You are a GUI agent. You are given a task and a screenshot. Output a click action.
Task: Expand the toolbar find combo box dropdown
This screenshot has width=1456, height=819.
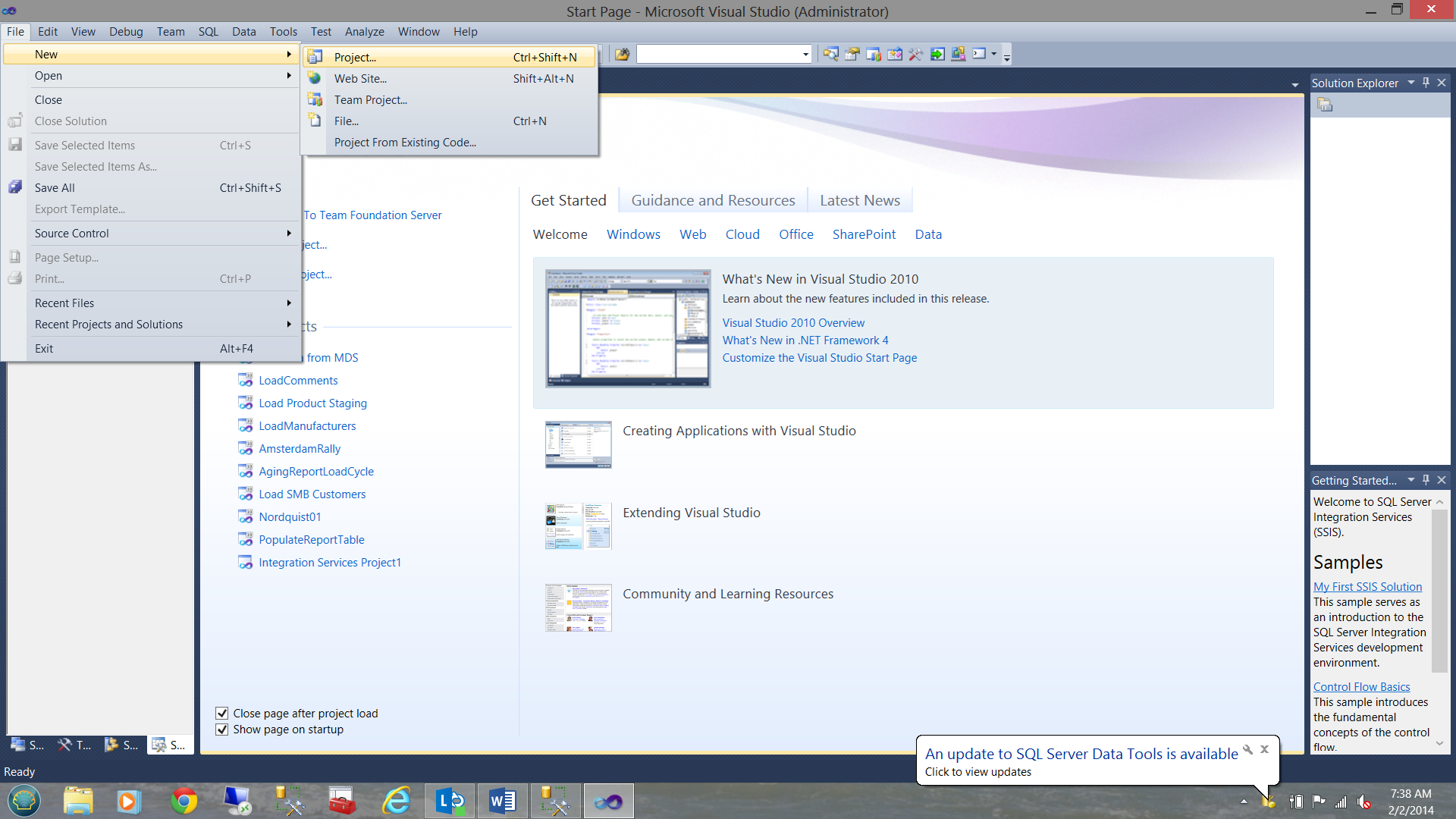click(x=805, y=54)
